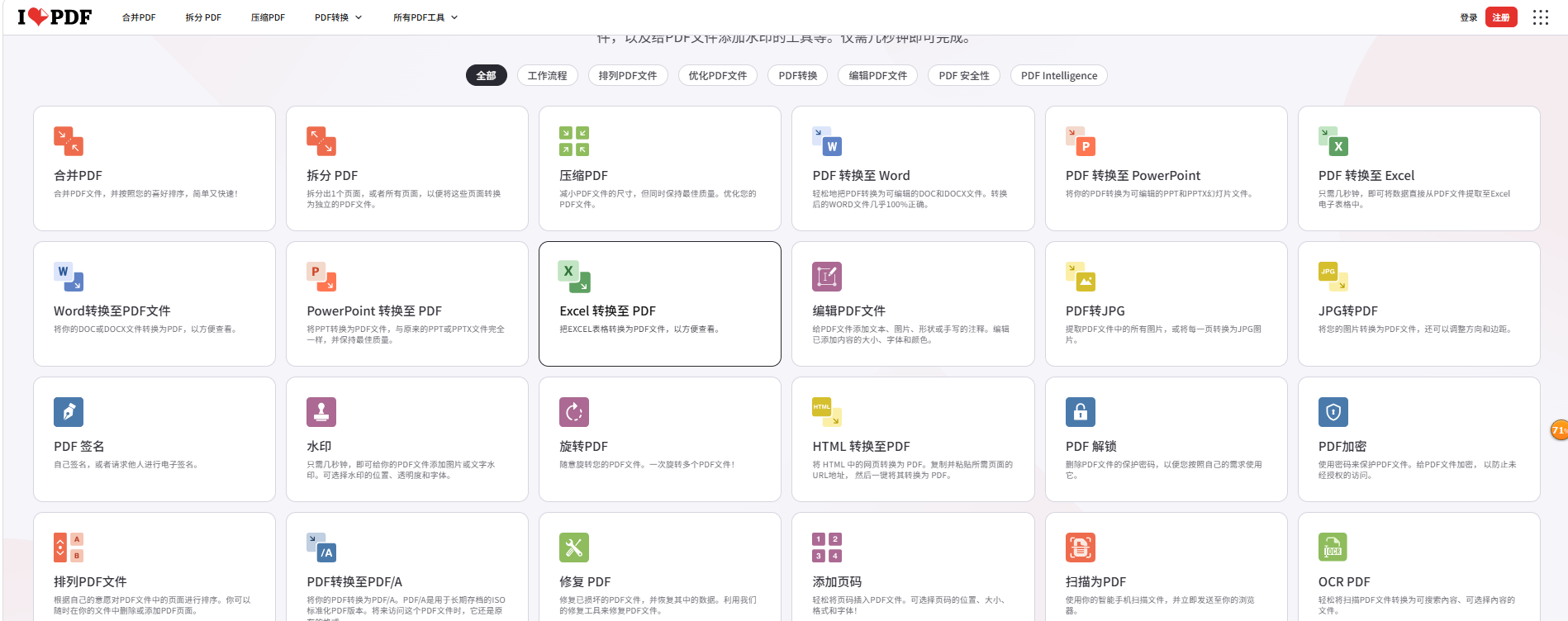Open the PDF 转换至 Word card title
Image resolution: width=1568 pixels, height=621 pixels.
pos(861,176)
